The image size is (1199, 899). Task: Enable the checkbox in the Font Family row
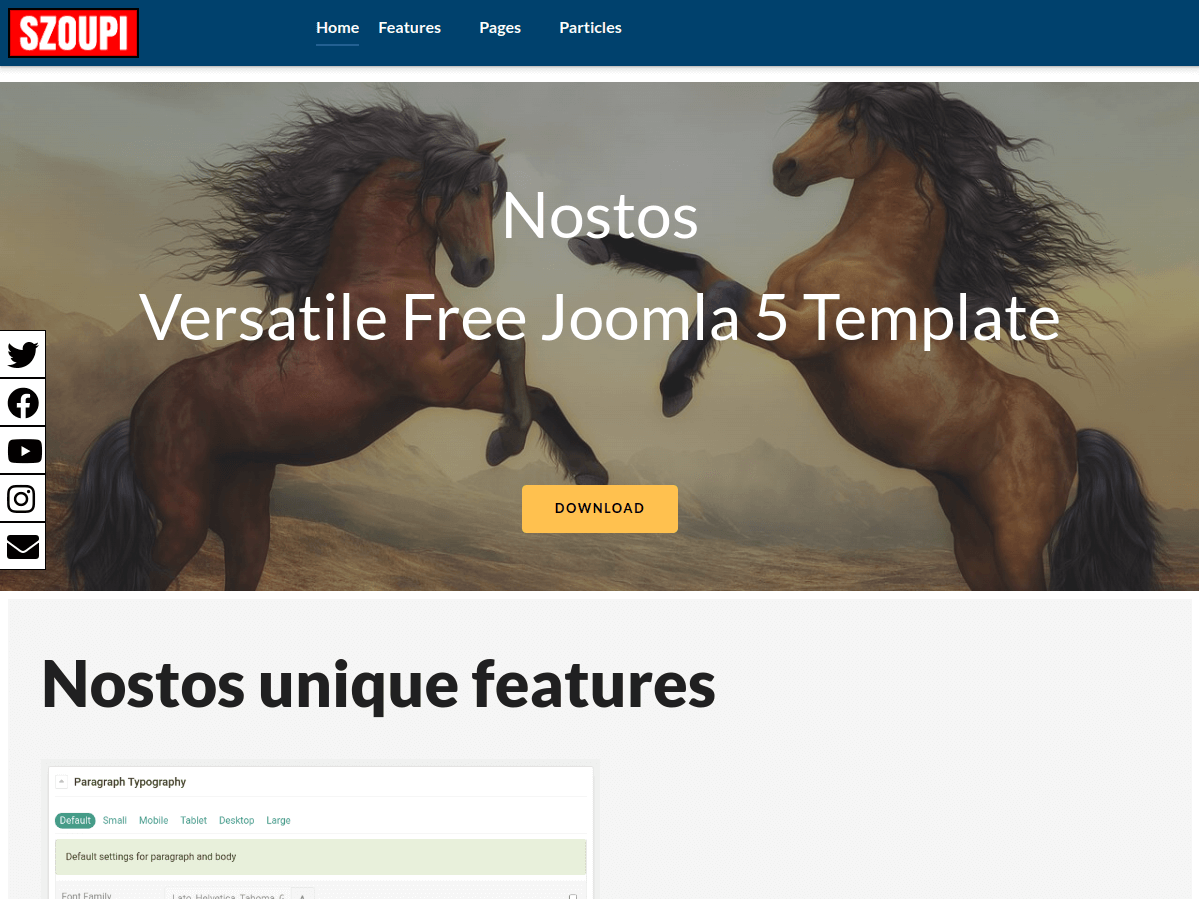pyautogui.click(x=571, y=895)
